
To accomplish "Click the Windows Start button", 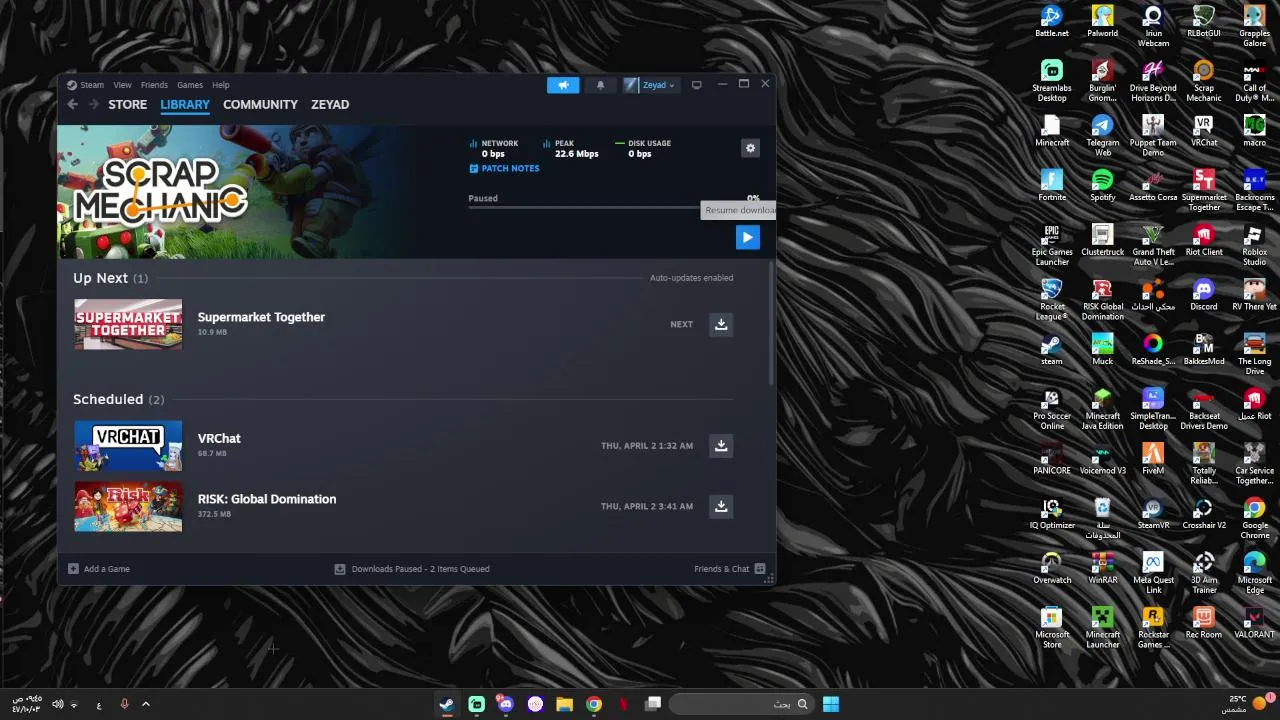I will (831, 704).
